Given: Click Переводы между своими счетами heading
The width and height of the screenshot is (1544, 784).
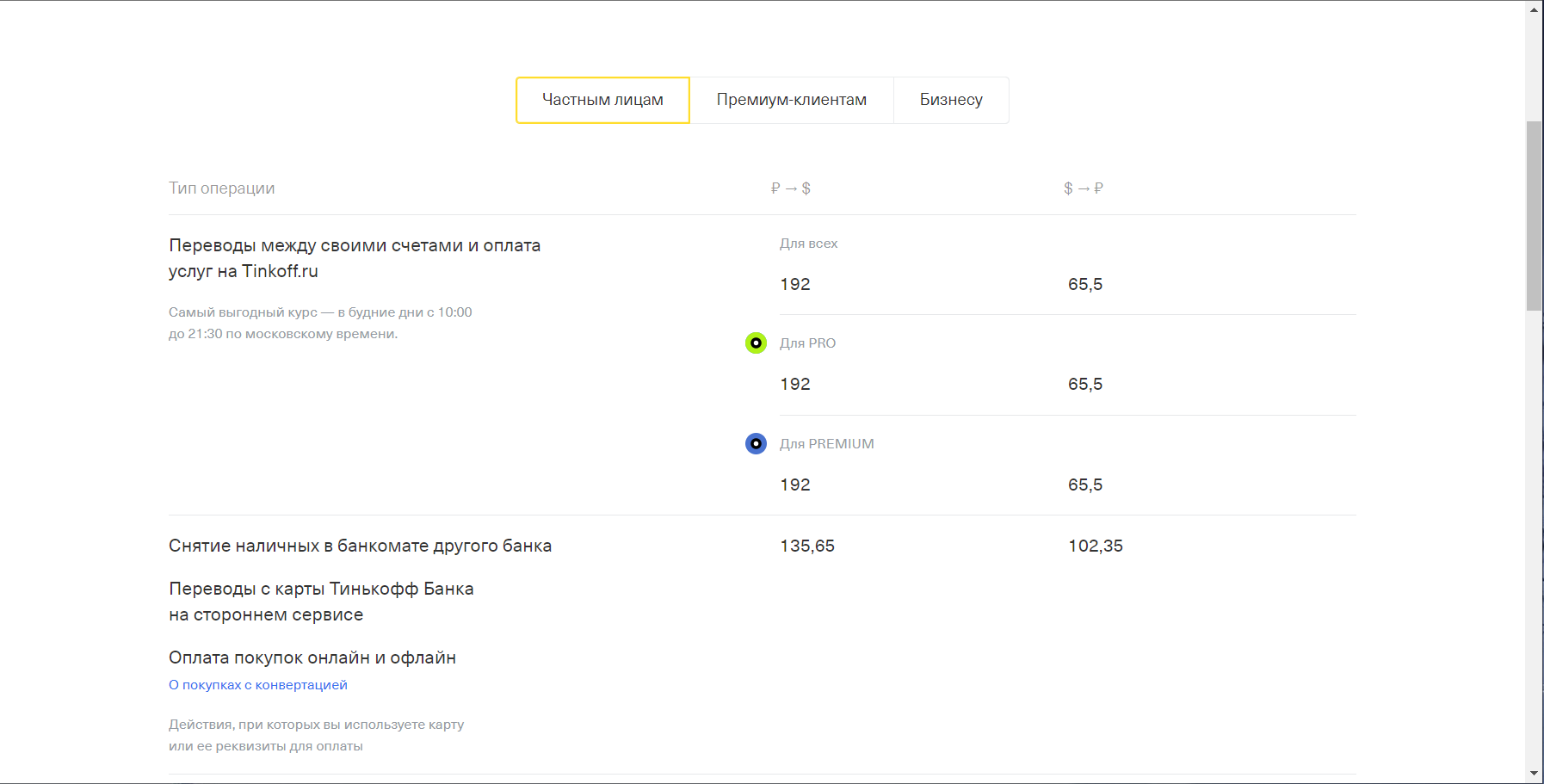Looking at the screenshot, I should click(355, 258).
